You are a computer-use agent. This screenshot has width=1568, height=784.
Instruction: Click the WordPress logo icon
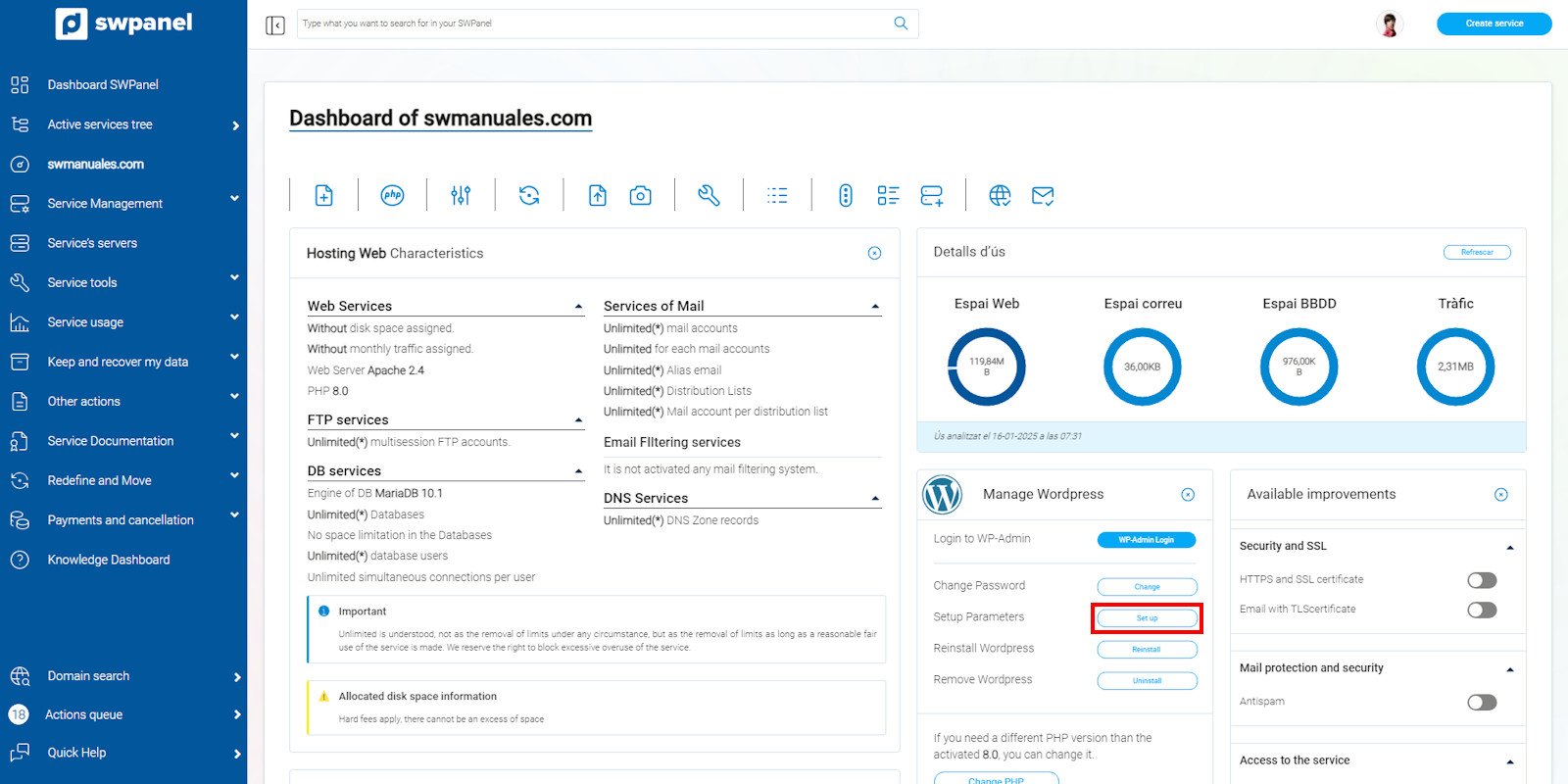click(x=942, y=494)
